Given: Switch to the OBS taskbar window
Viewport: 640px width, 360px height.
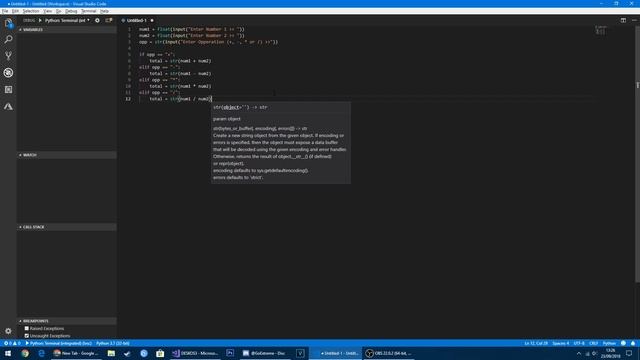Looking at the screenshot, I should 389,353.
